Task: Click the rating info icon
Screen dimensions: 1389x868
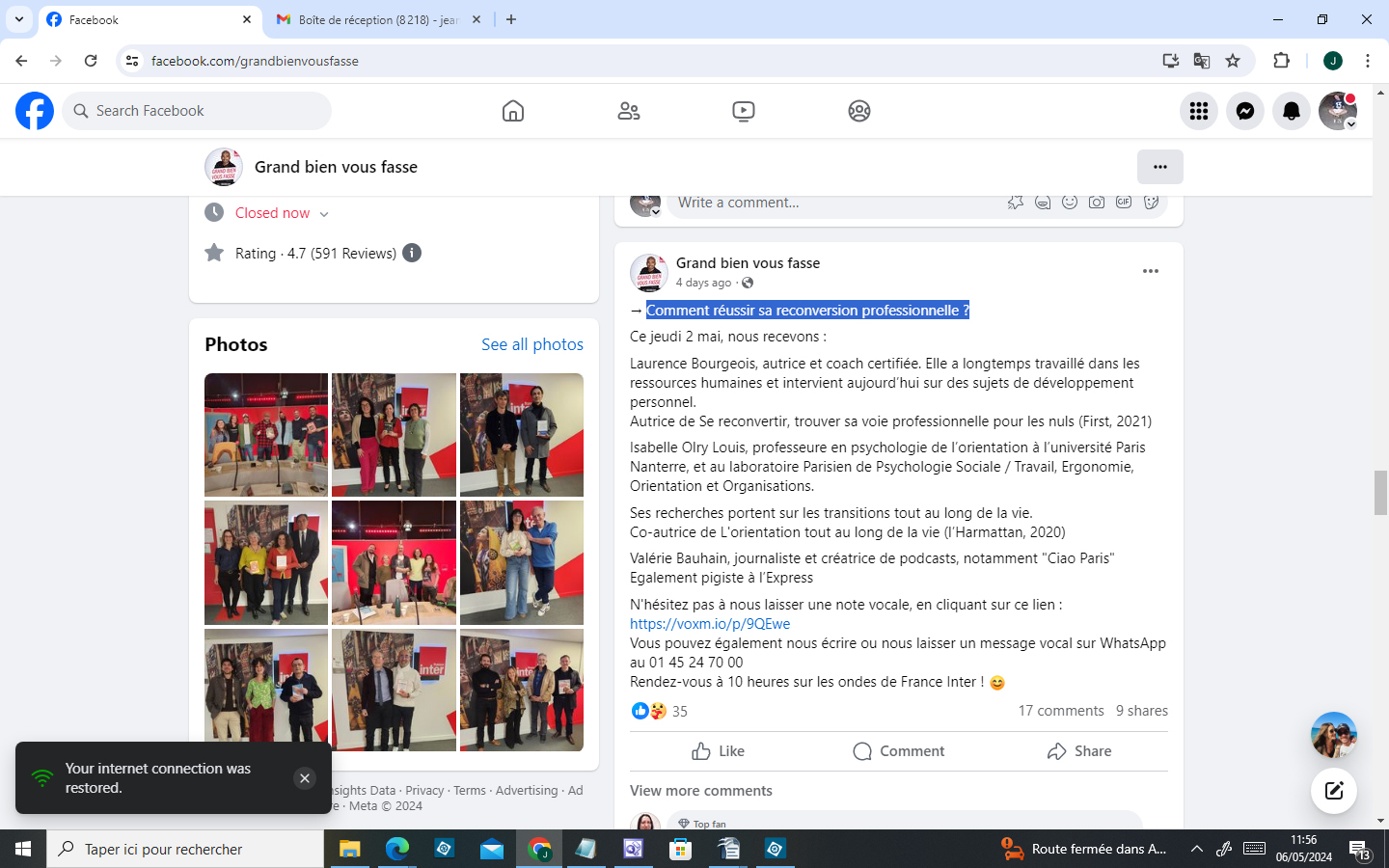Action: coord(412,253)
